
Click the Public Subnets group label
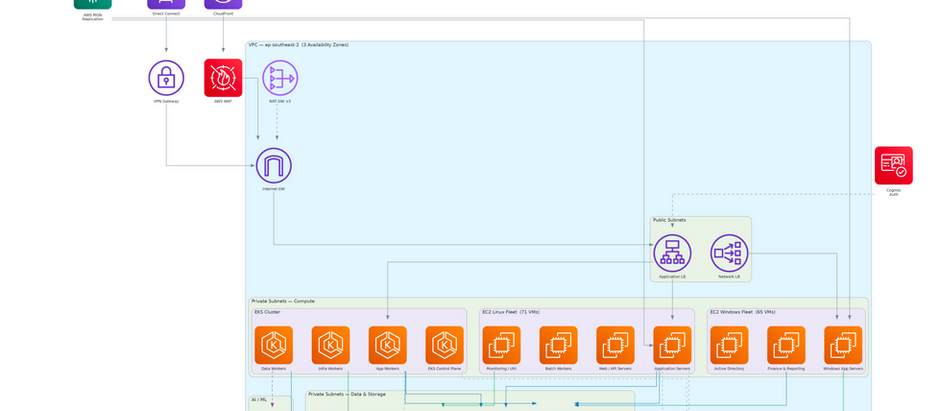coord(670,220)
